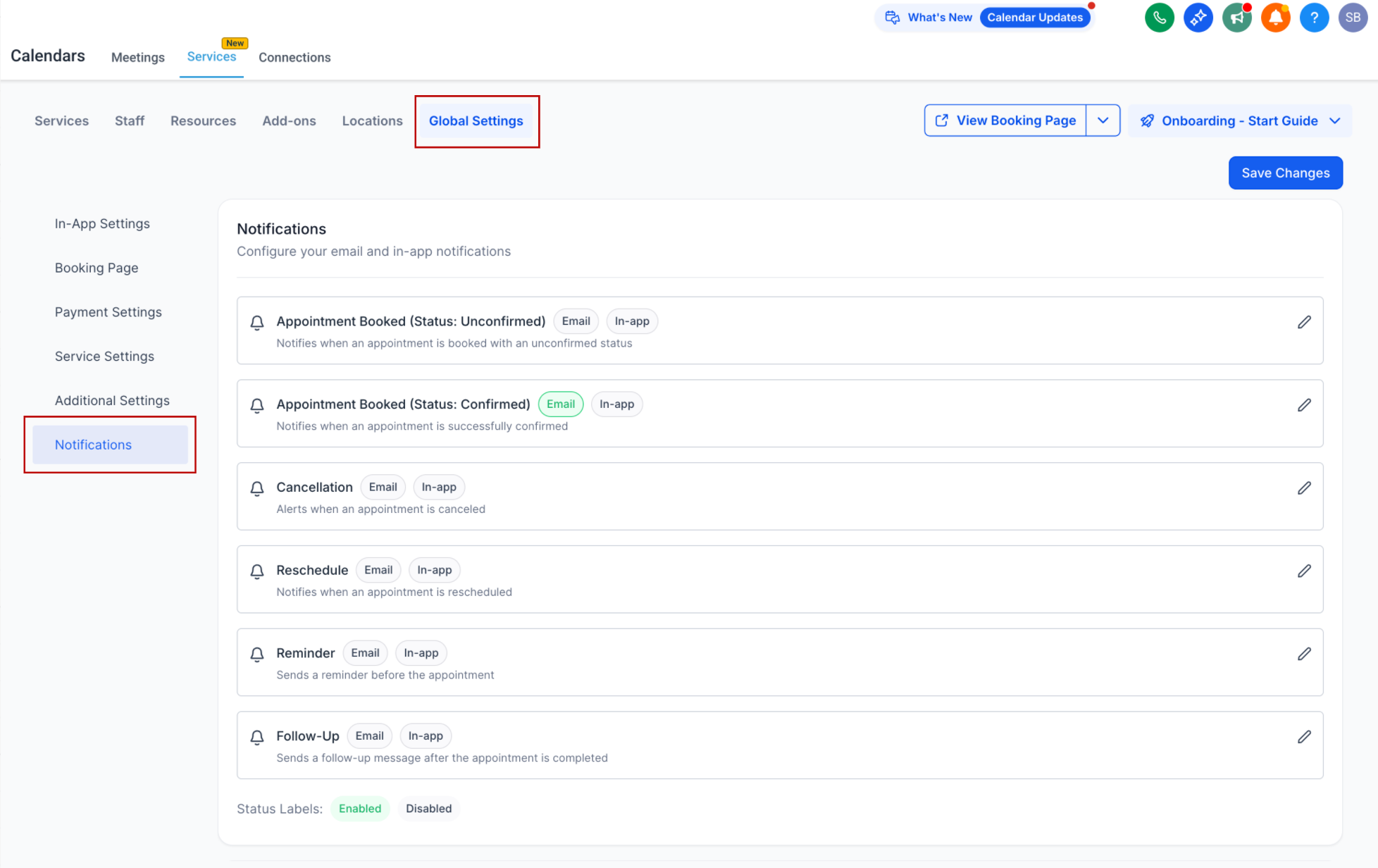Toggle Email badge for Appointment Booked Confirmed
This screenshot has width=1378, height=868.
pos(561,404)
